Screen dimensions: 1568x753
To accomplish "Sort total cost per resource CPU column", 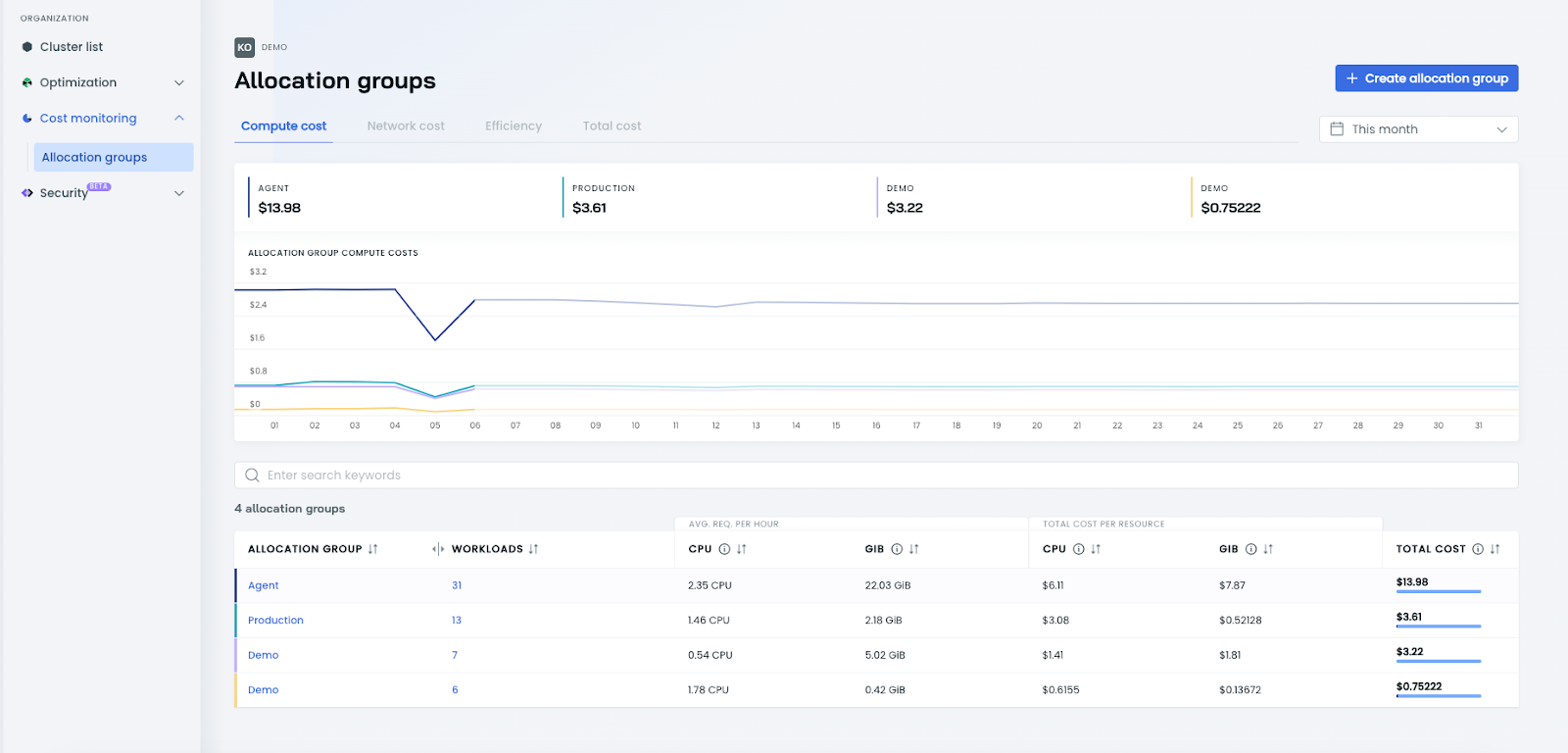I will (1096, 549).
